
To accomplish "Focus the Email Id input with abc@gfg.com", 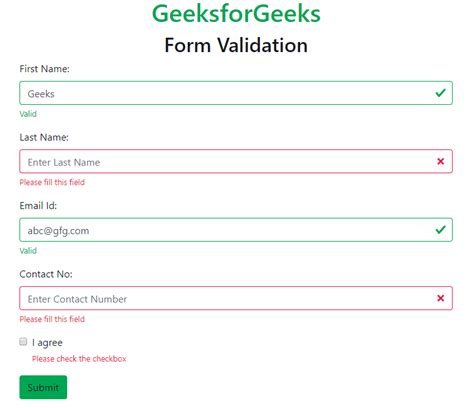I will (x=236, y=230).
